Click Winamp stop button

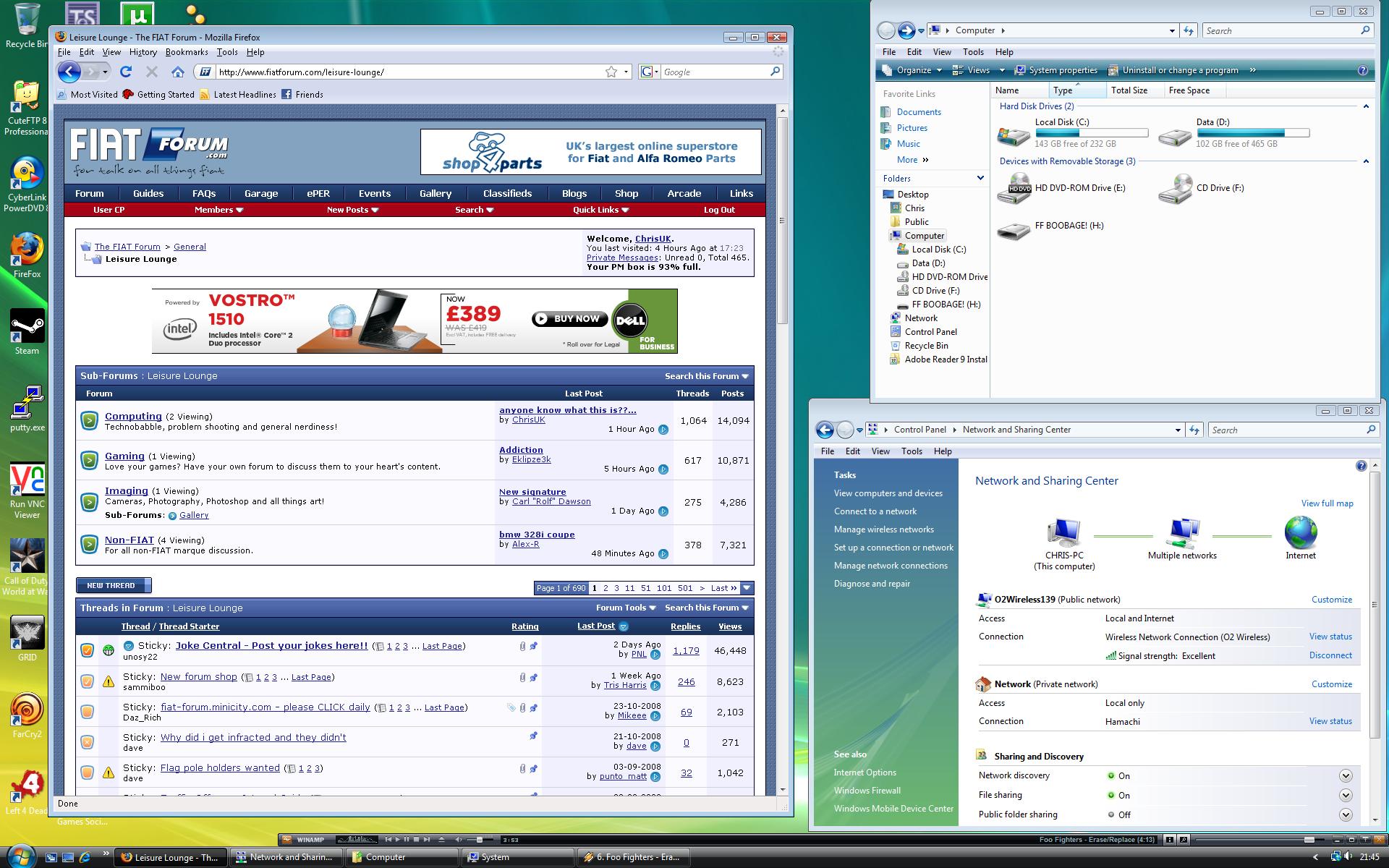pyautogui.click(x=416, y=840)
